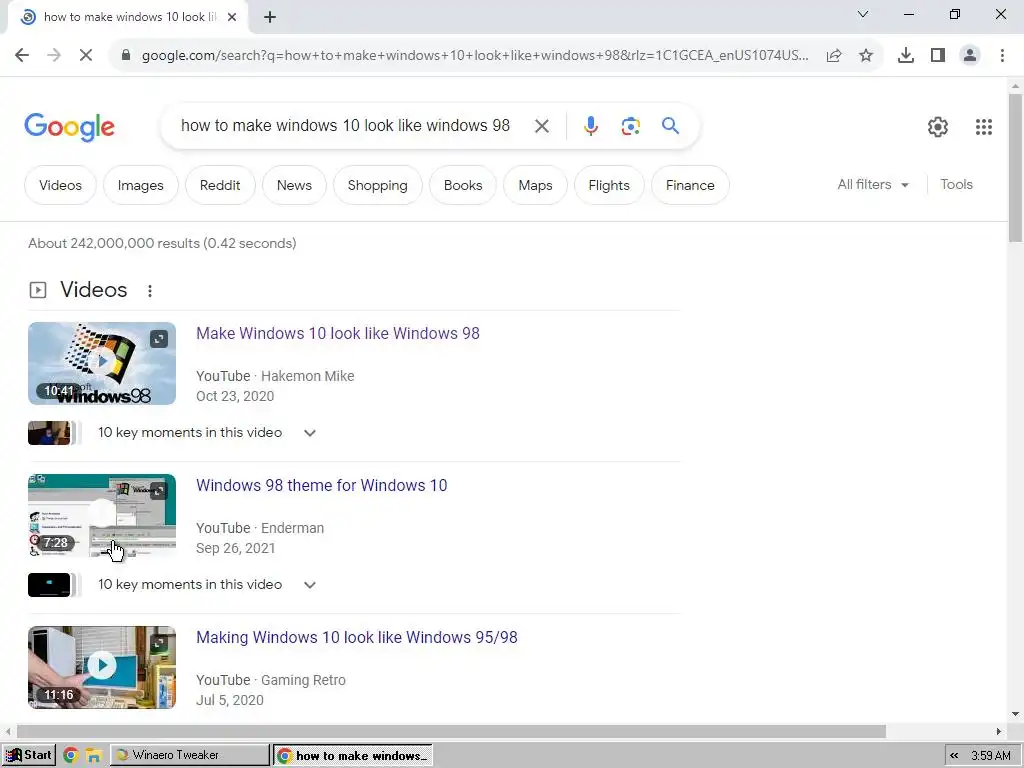
Task: Play the Gaming Retro video thumbnail
Action: (102, 667)
